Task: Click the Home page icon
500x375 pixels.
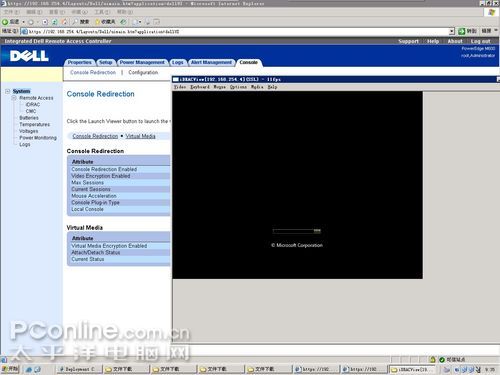Action: (x=64, y=22)
